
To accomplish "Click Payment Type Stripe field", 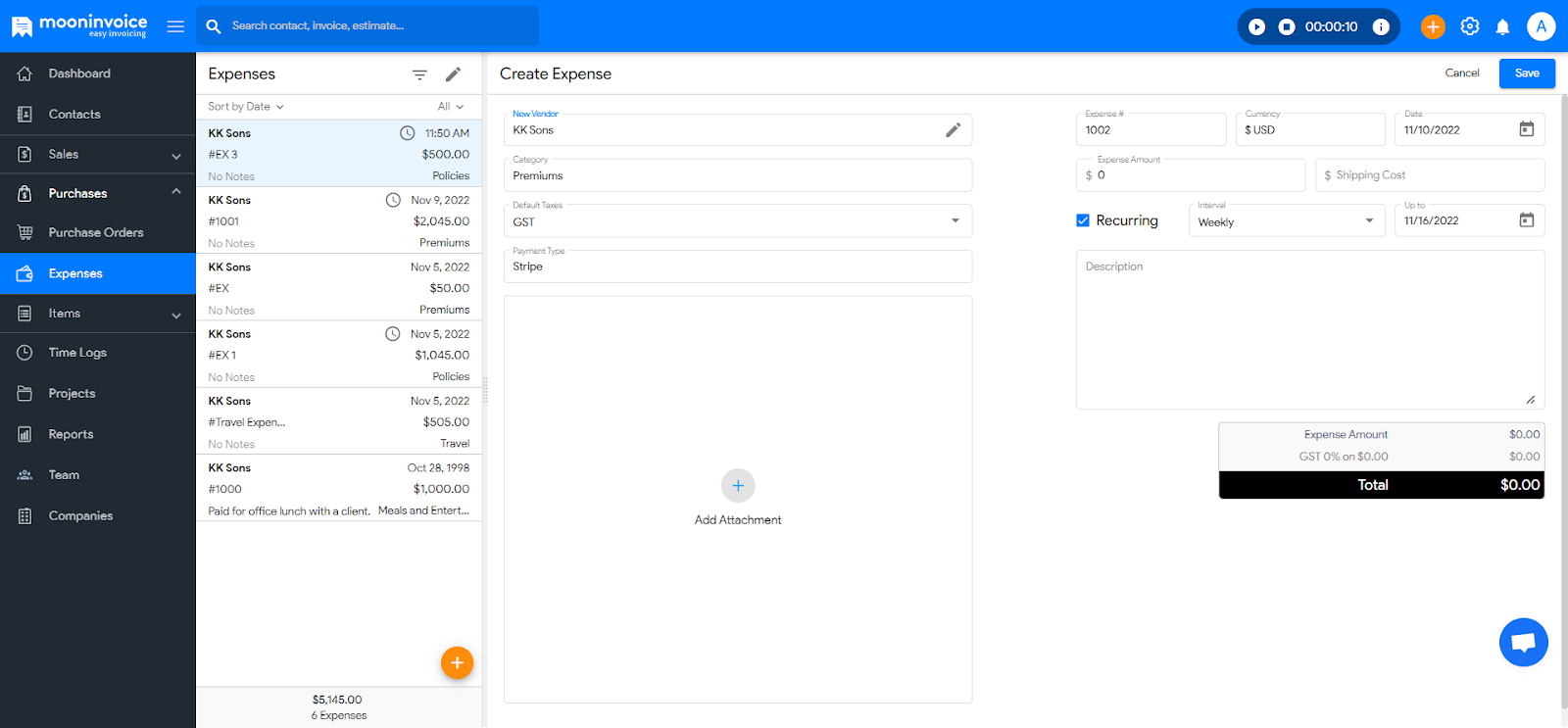I will [x=738, y=267].
